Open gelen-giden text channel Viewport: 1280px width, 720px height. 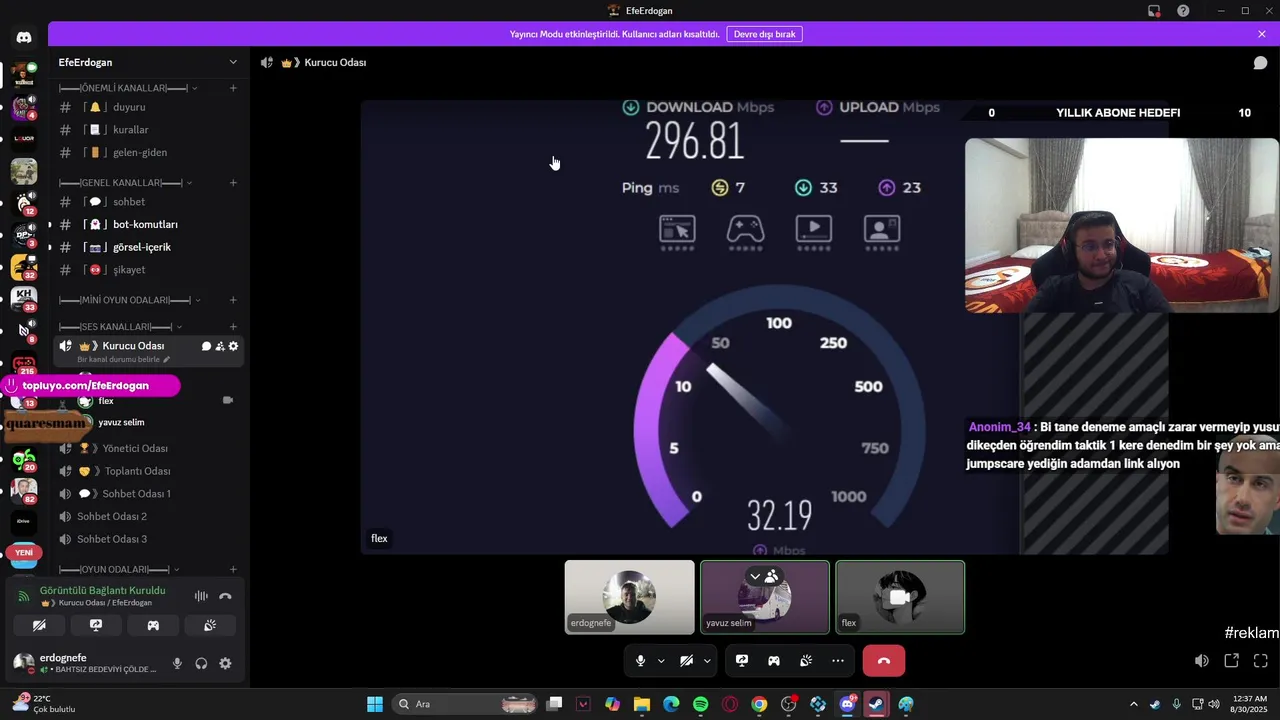[x=150, y=153]
